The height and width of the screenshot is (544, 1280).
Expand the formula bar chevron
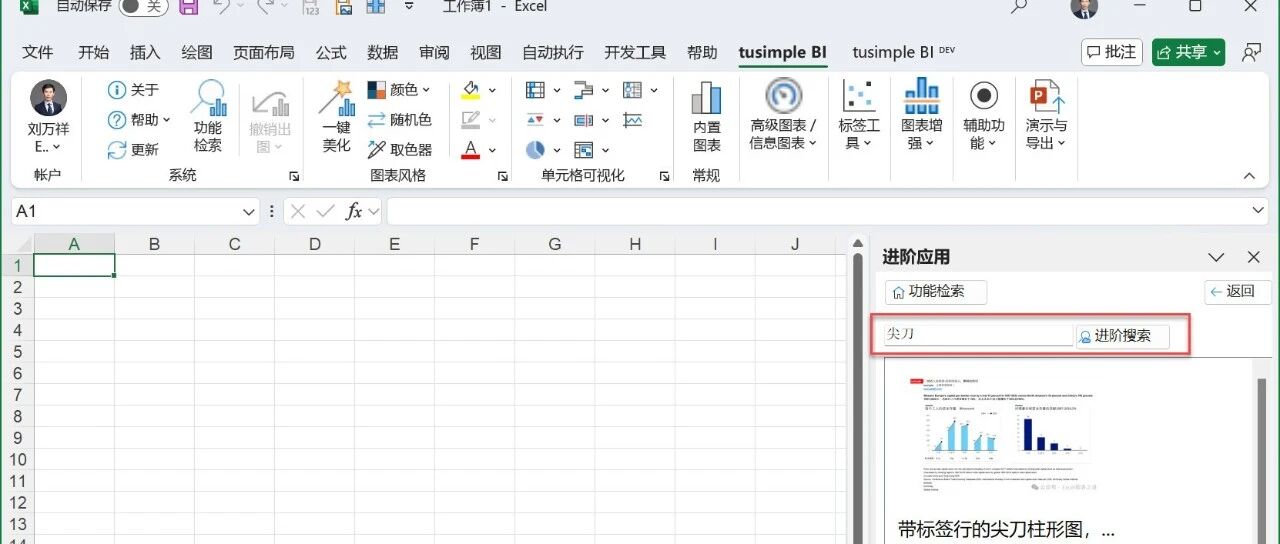pyautogui.click(x=1259, y=211)
